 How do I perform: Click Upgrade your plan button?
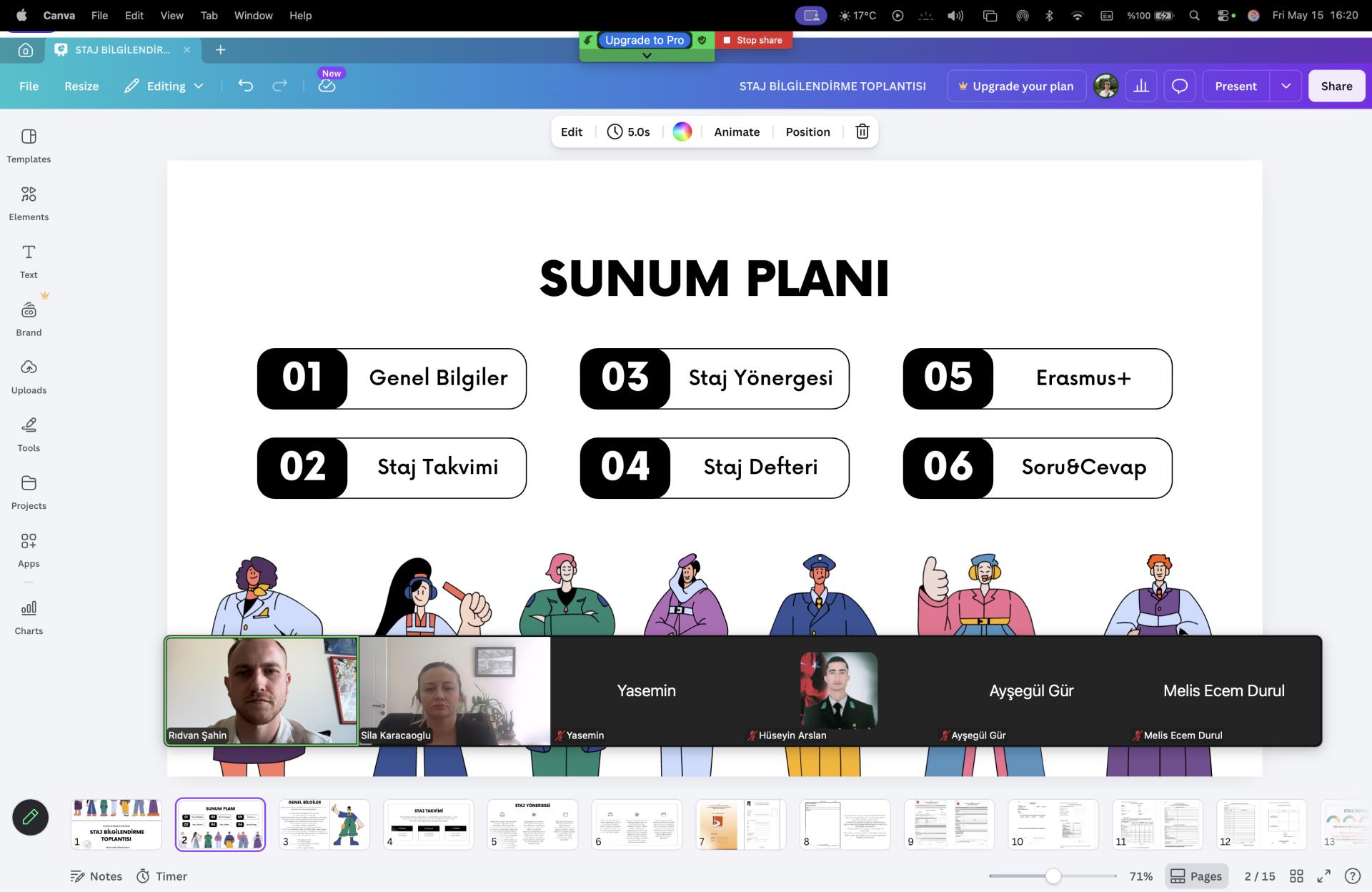click(x=1016, y=86)
